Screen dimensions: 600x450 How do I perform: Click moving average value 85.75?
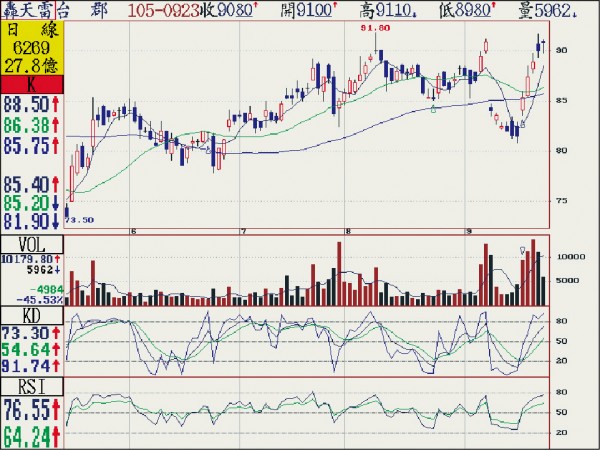coord(31,146)
